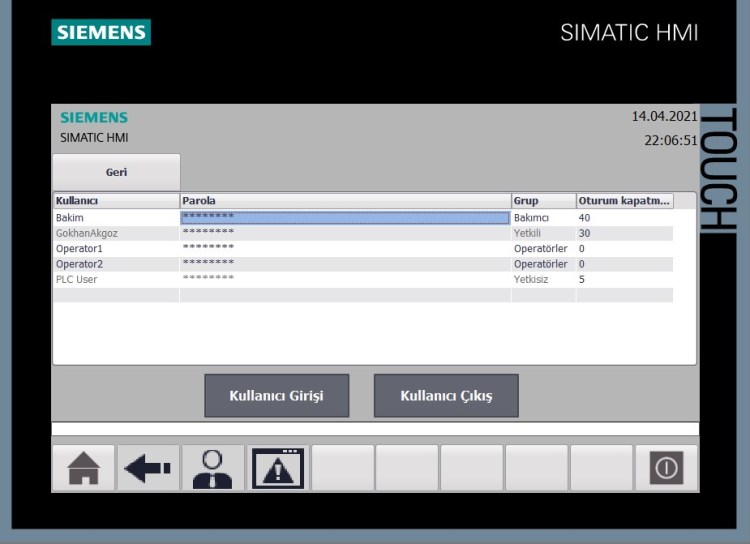Select the Oturum kapatm... column header

tap(624, 201)
